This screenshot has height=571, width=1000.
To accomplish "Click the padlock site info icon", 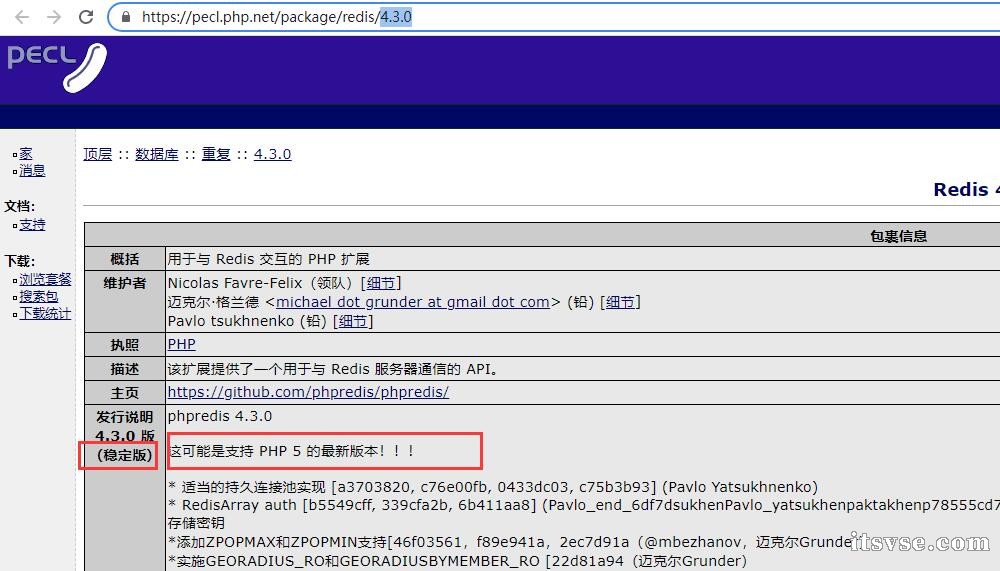I will click(126, 17).
